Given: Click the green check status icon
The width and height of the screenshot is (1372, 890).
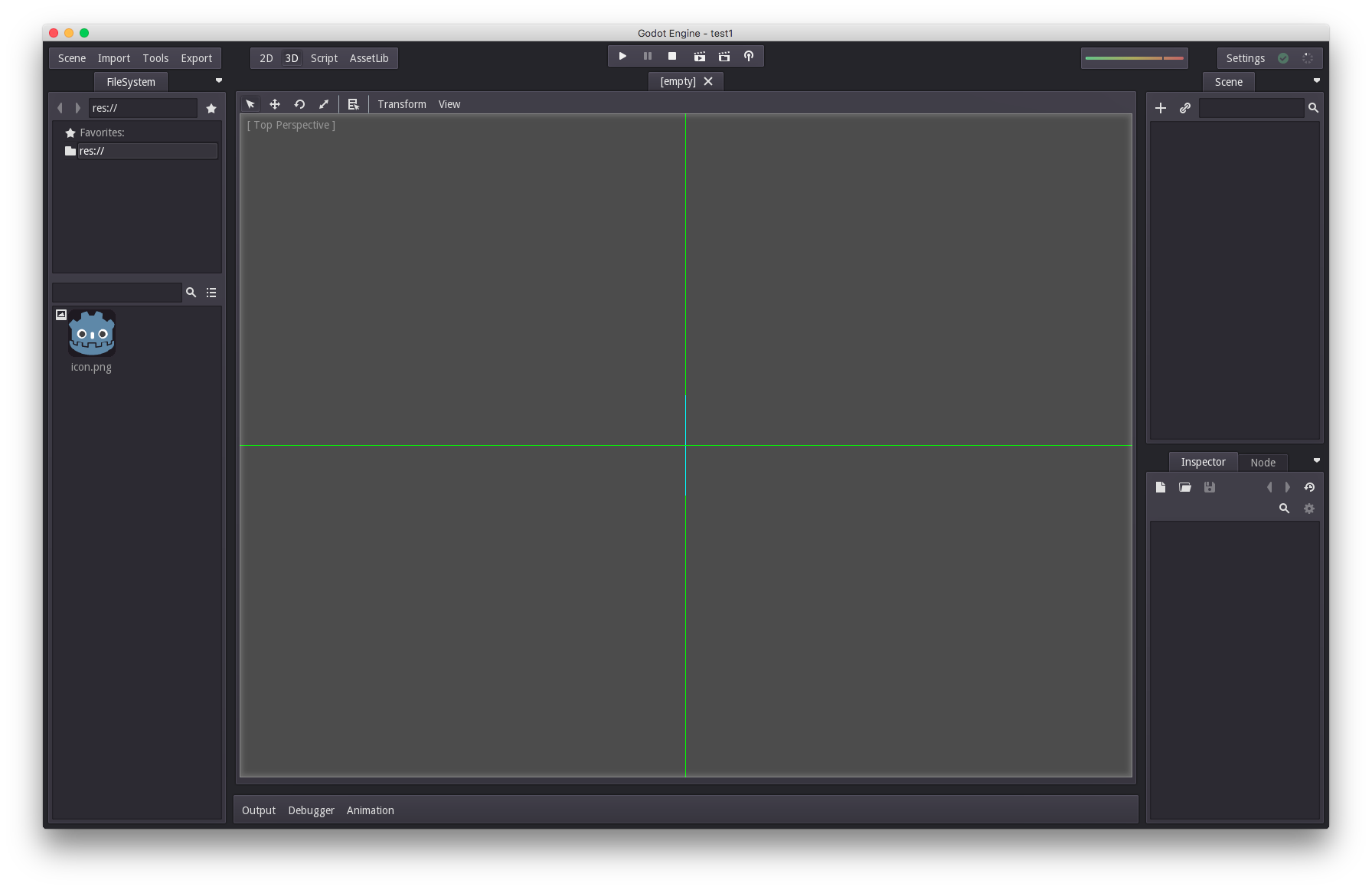Looking at the screenshot, I should [x=1283, y=58].
